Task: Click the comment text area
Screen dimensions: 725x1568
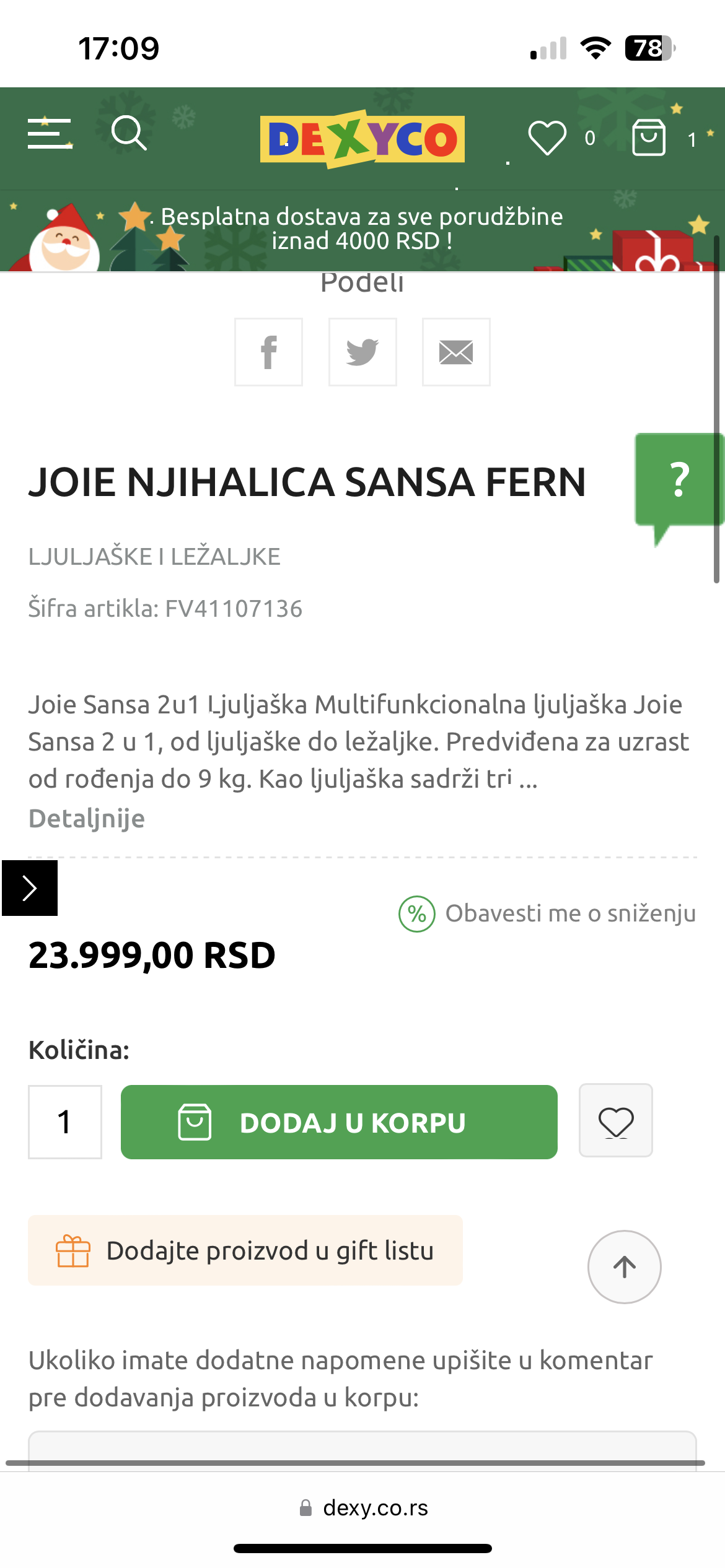Action: coord(362,1448)
